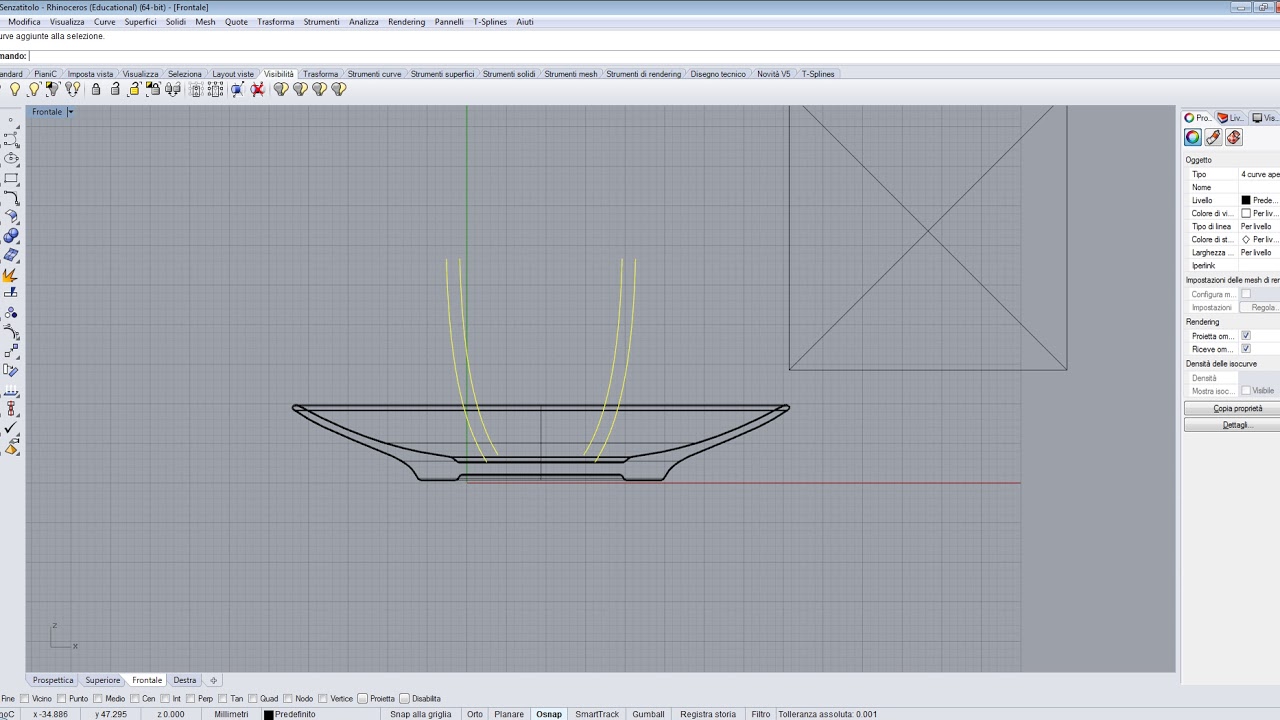Viewport: 1280px width, 720px height.
Task: Toggle the Cen osnap checkbox
Action: pyautogui.click(x=134, y=699)
